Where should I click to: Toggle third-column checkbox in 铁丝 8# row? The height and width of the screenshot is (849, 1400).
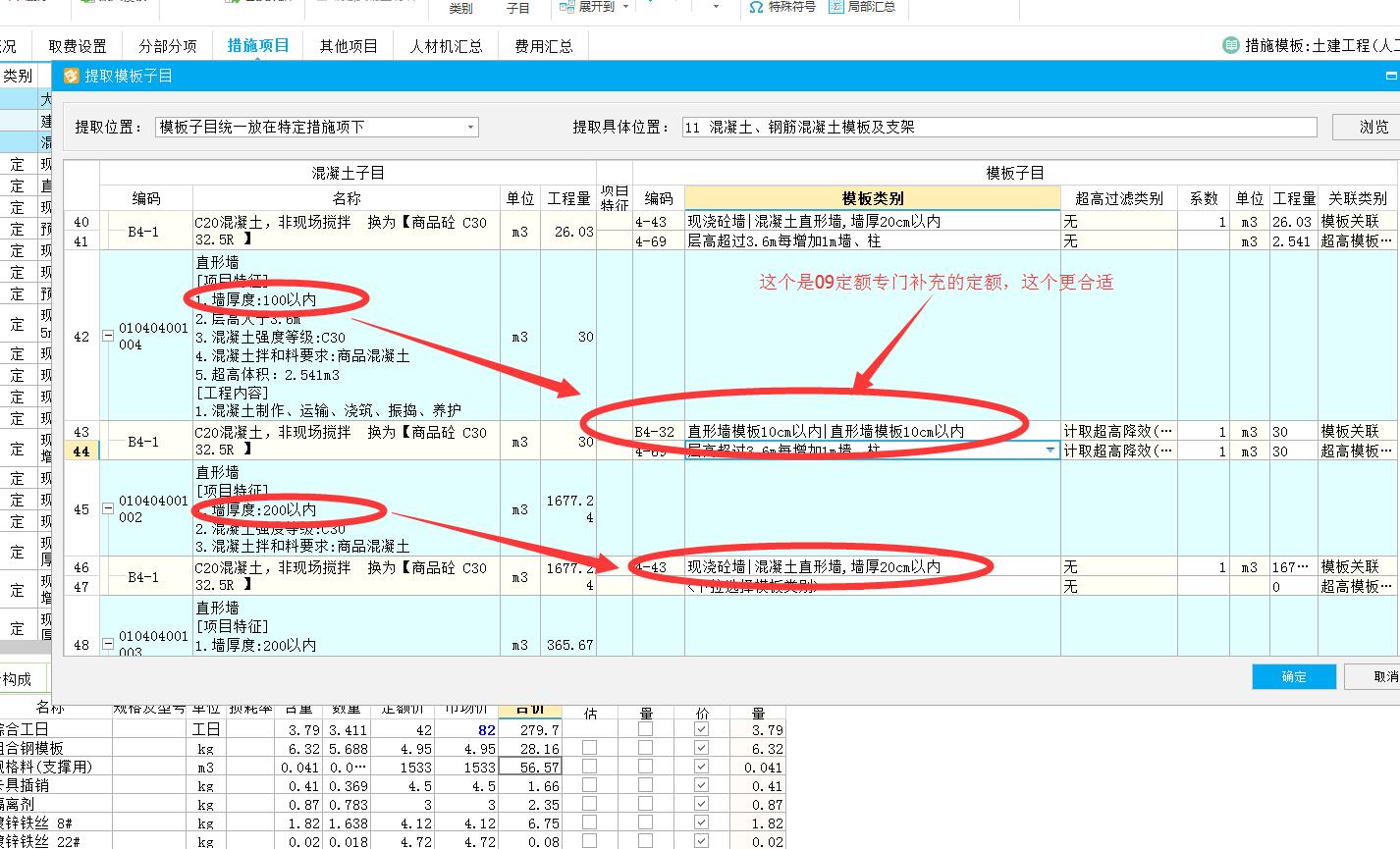[x=701, y=822]
